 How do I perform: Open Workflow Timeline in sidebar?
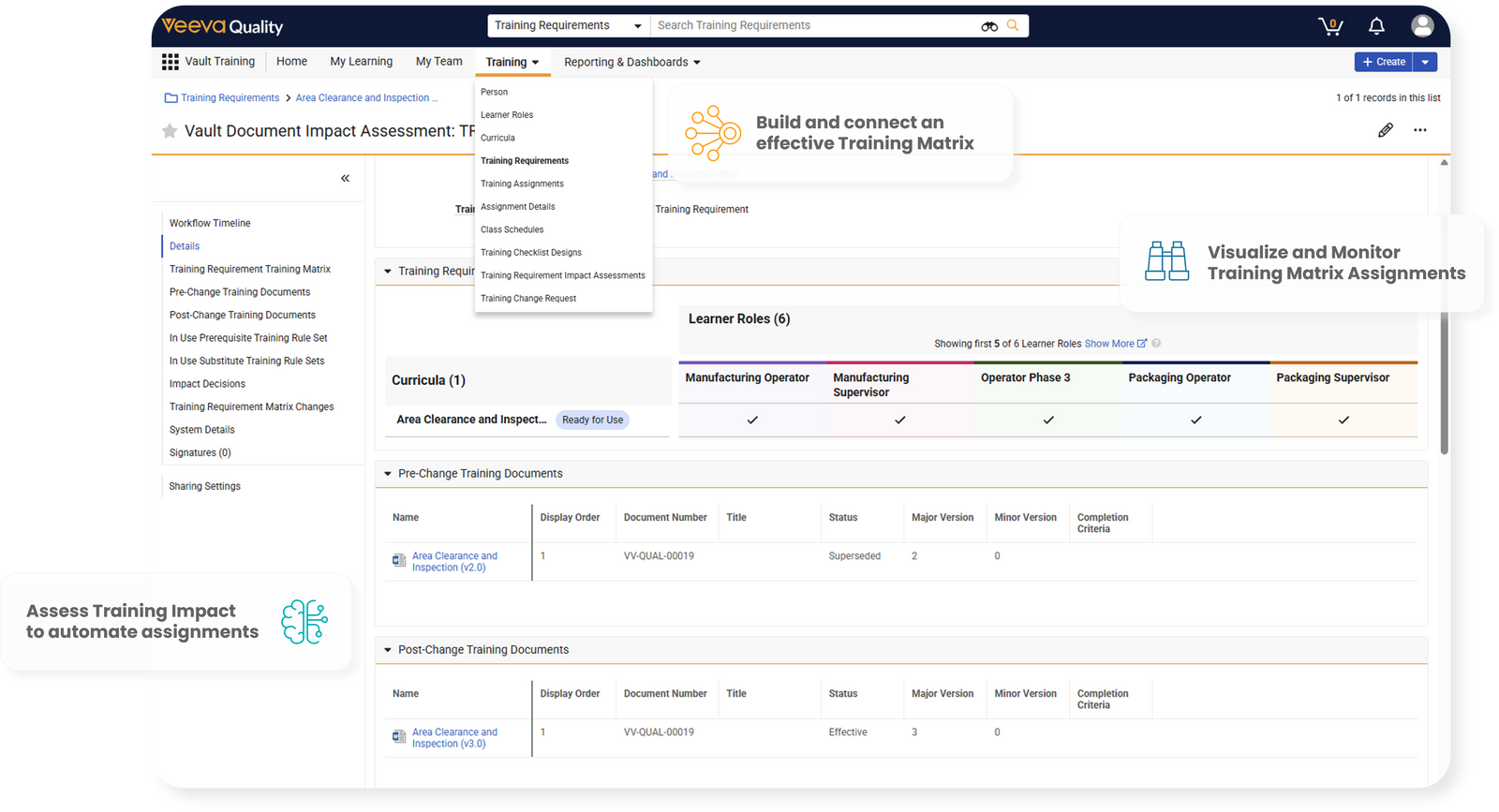(210, 223)
